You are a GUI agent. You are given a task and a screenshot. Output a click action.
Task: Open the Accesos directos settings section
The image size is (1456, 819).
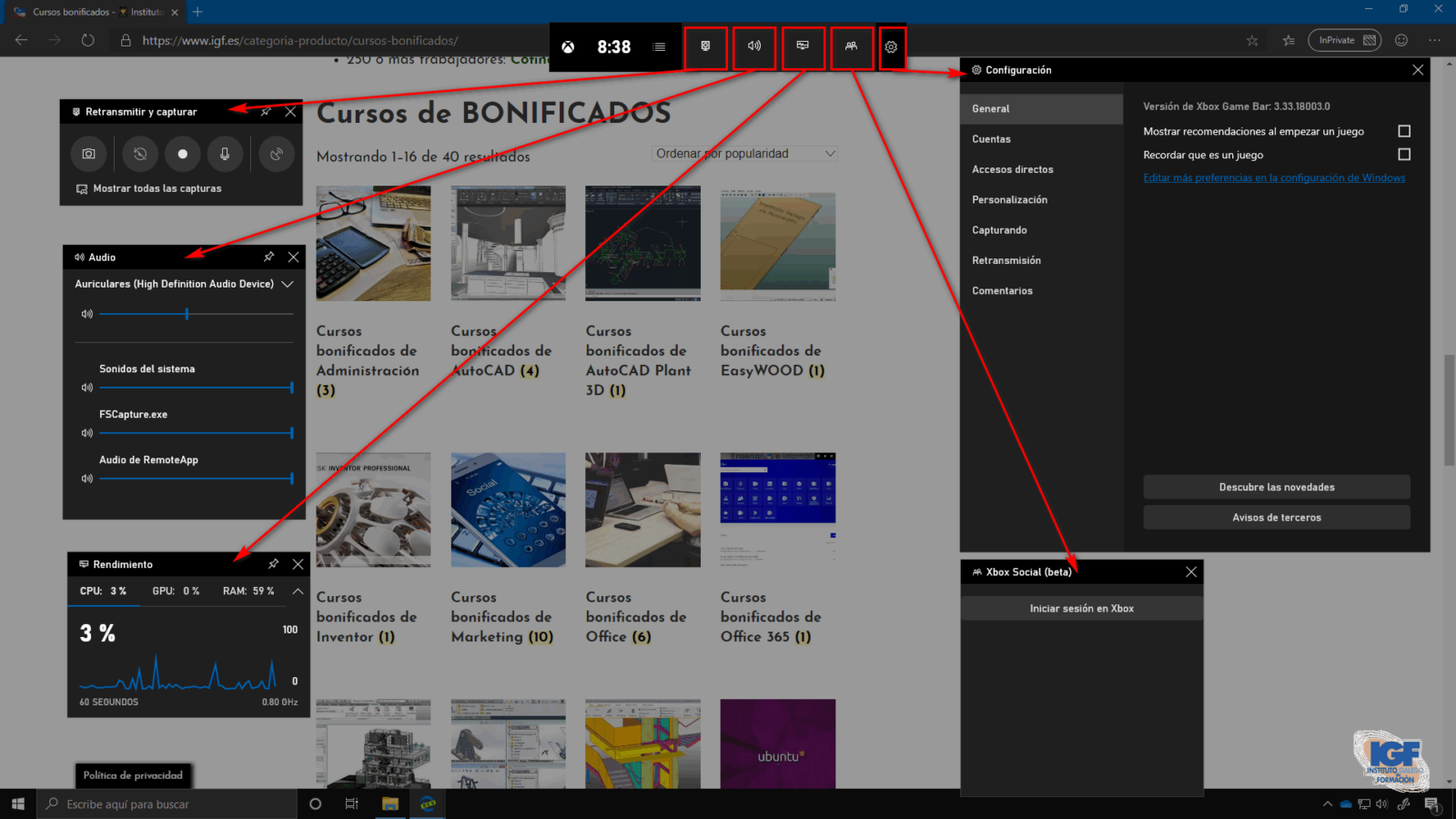click(1012, 169)
